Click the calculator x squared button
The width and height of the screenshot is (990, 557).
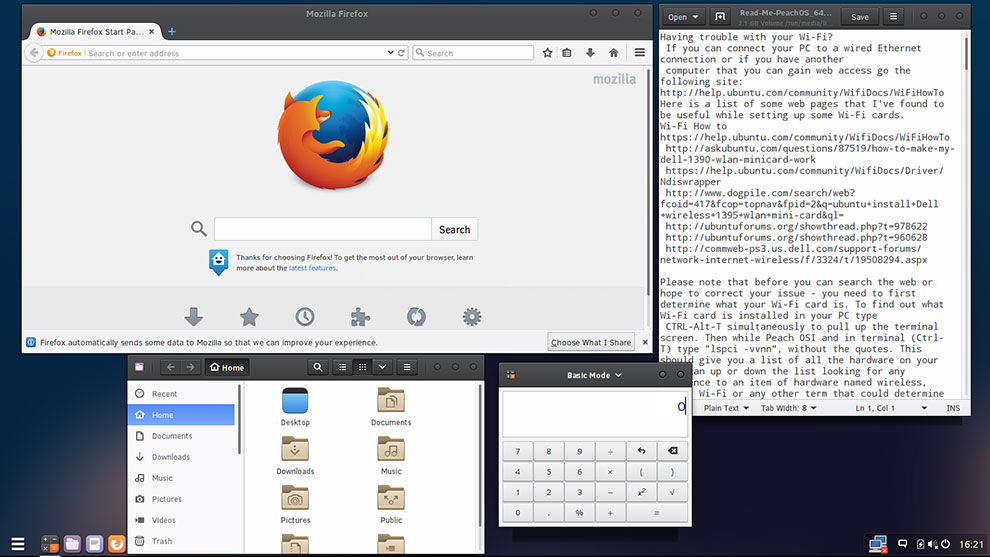point(641,492)
